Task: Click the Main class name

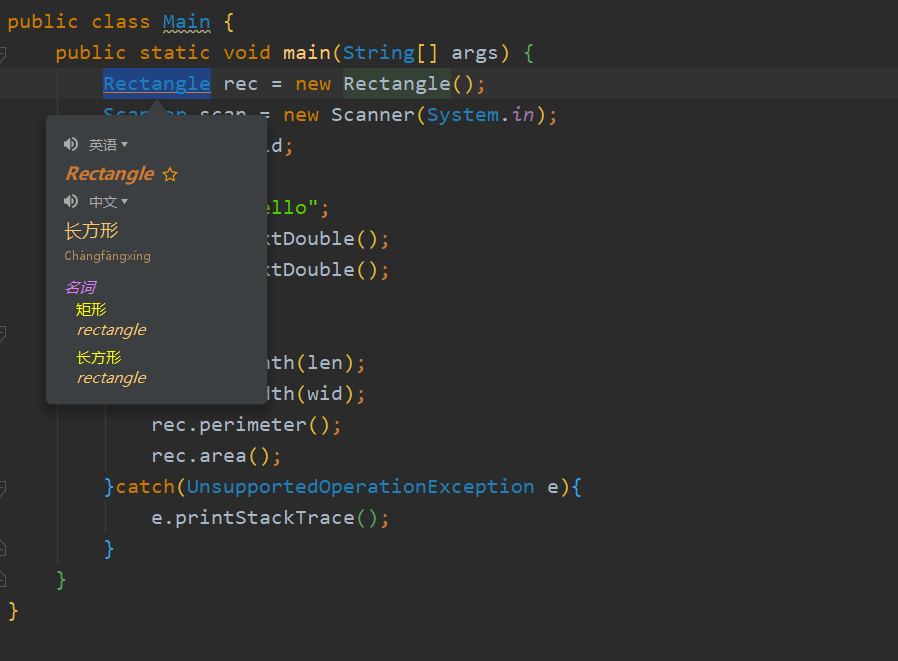Action: [x=187, y=22]
